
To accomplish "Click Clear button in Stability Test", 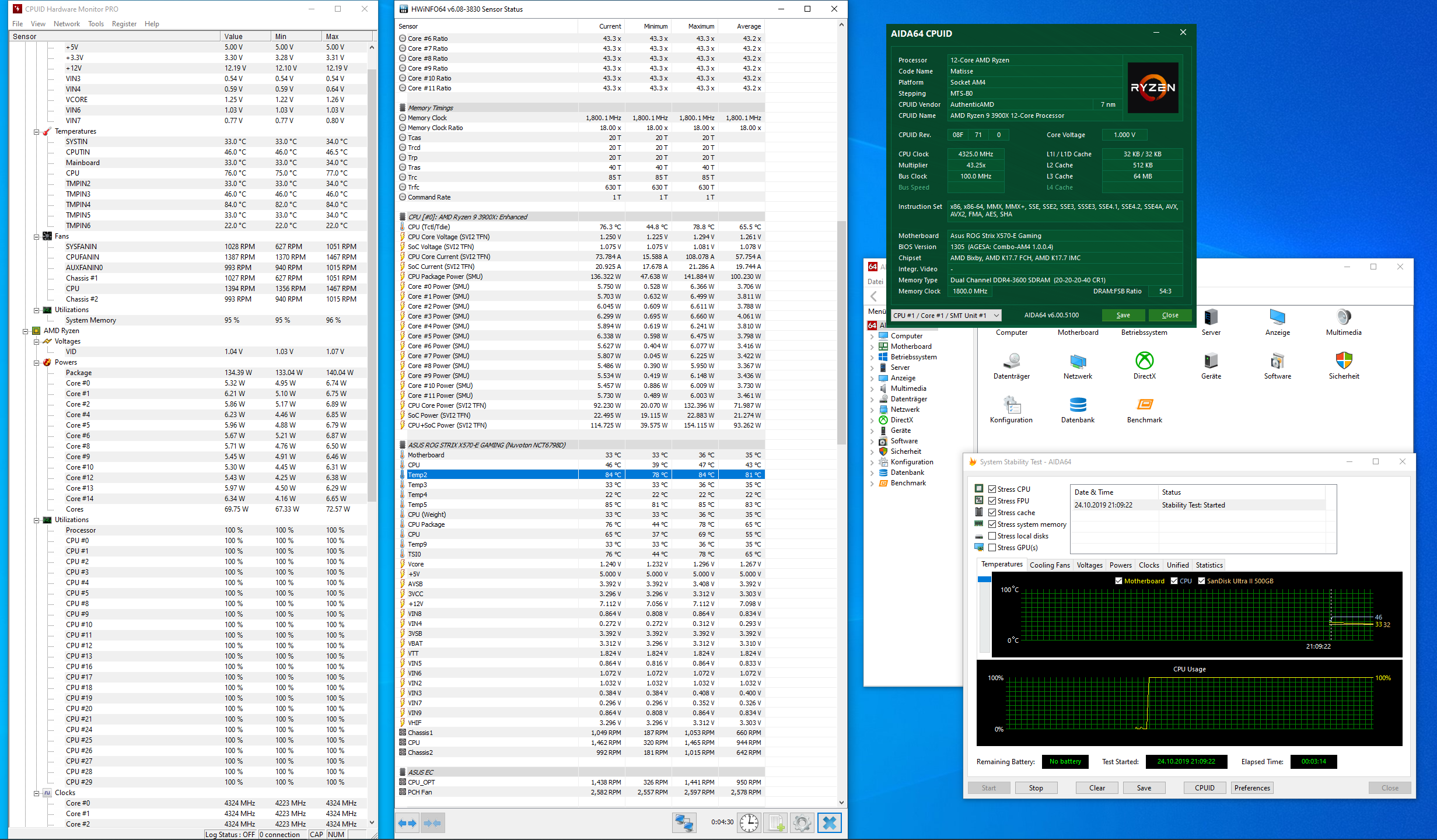I will 1097,787.
